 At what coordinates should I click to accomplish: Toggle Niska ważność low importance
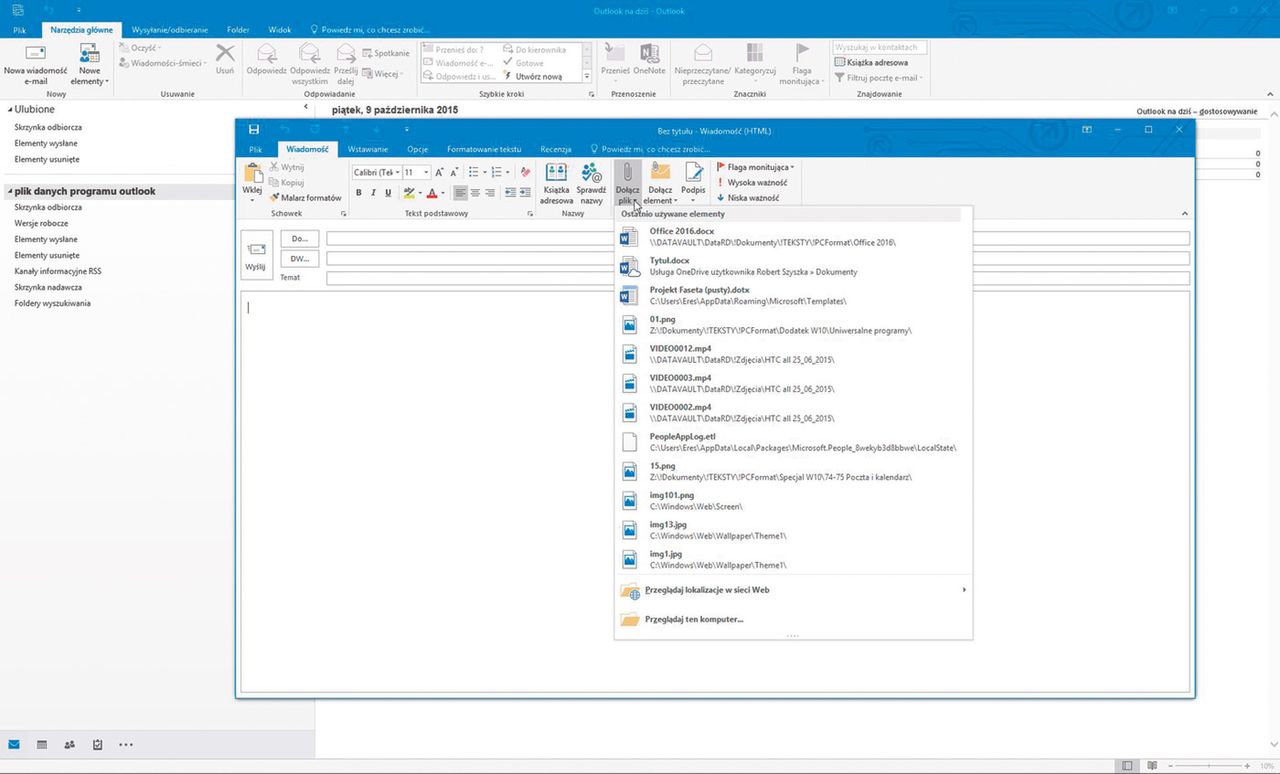(748, 198)
